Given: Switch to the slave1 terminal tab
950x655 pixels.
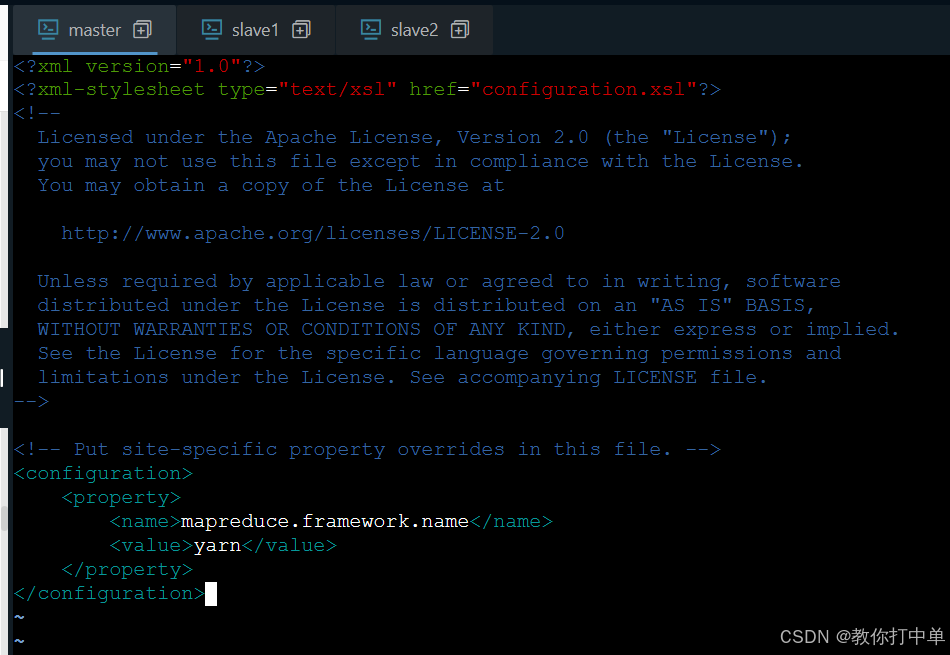Looking at the screenshot, I should pyautogui.click(x=255, y=30).
